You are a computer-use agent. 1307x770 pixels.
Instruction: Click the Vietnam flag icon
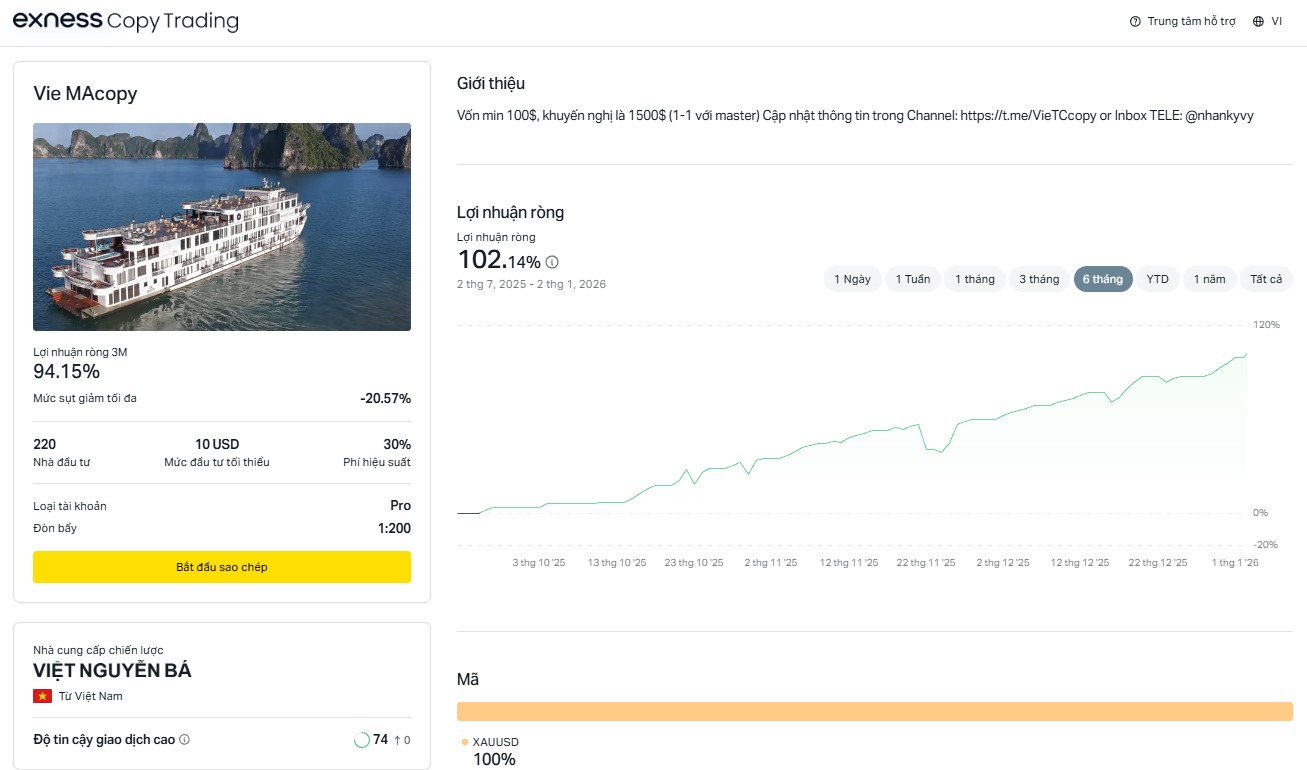(x=43, y=696)
